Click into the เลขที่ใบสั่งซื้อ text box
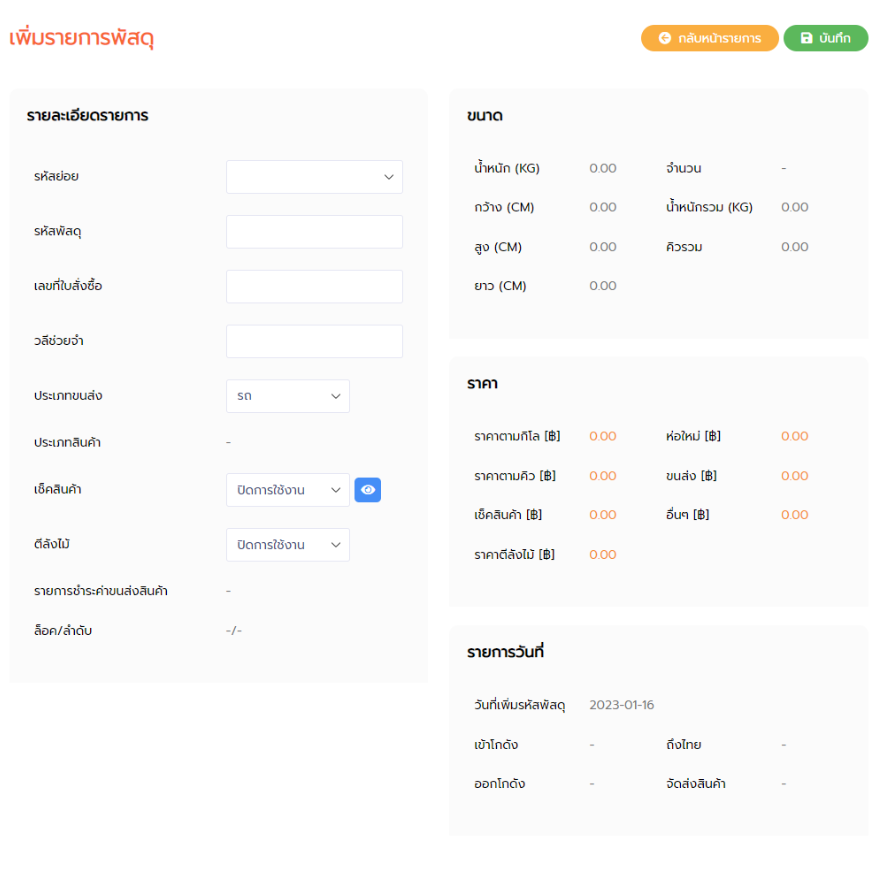Viewport: 881px width, 878px height. click(x=314, y=287)
